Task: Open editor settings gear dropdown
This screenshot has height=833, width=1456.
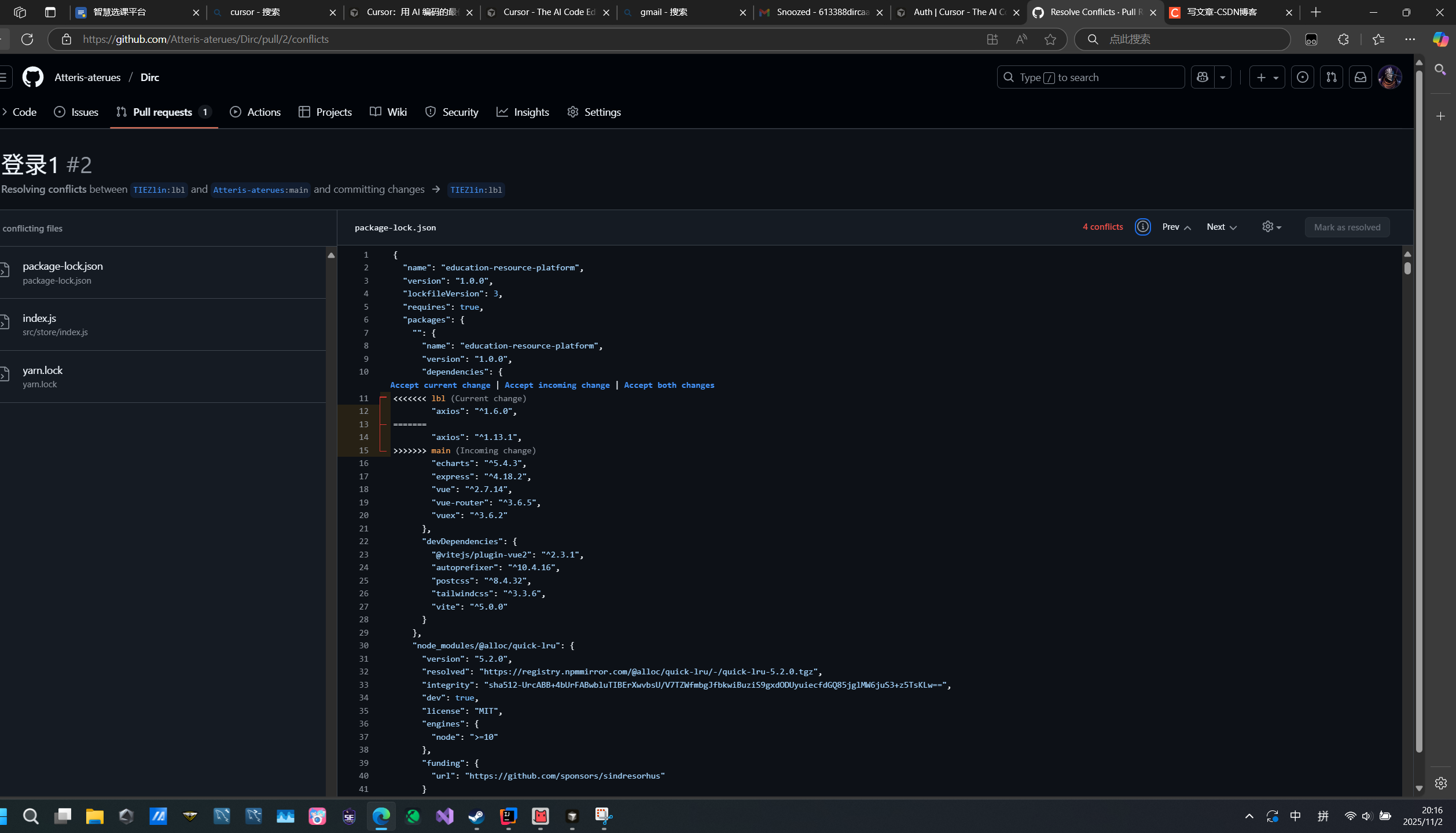Action: [x=1271, y=227]
